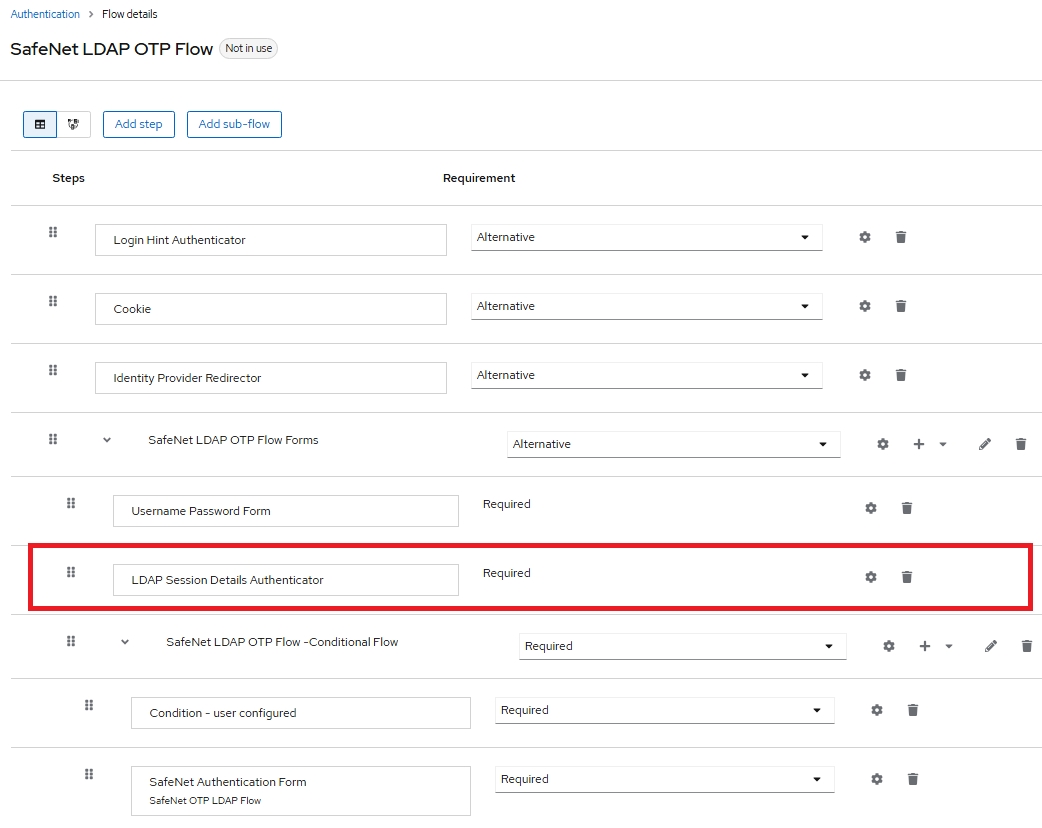Edit the Conditional Flow with pencil icon
1042x828 pixels.
pyautogui.click(x=991, y=646)
